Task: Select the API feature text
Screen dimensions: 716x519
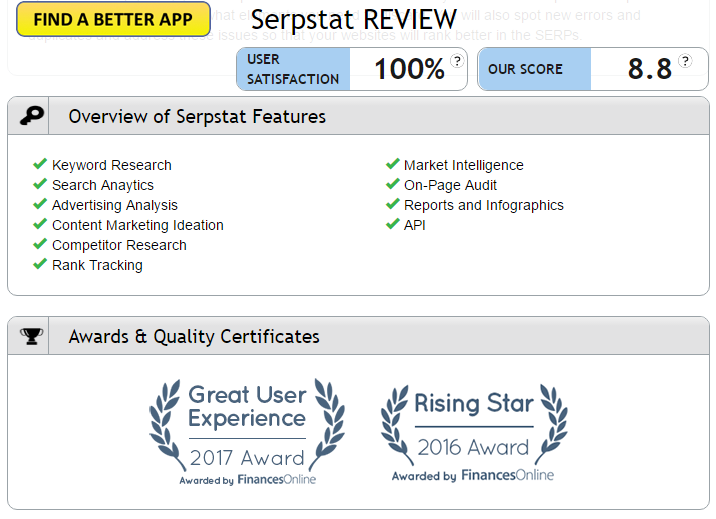Action: pos(415,225)
